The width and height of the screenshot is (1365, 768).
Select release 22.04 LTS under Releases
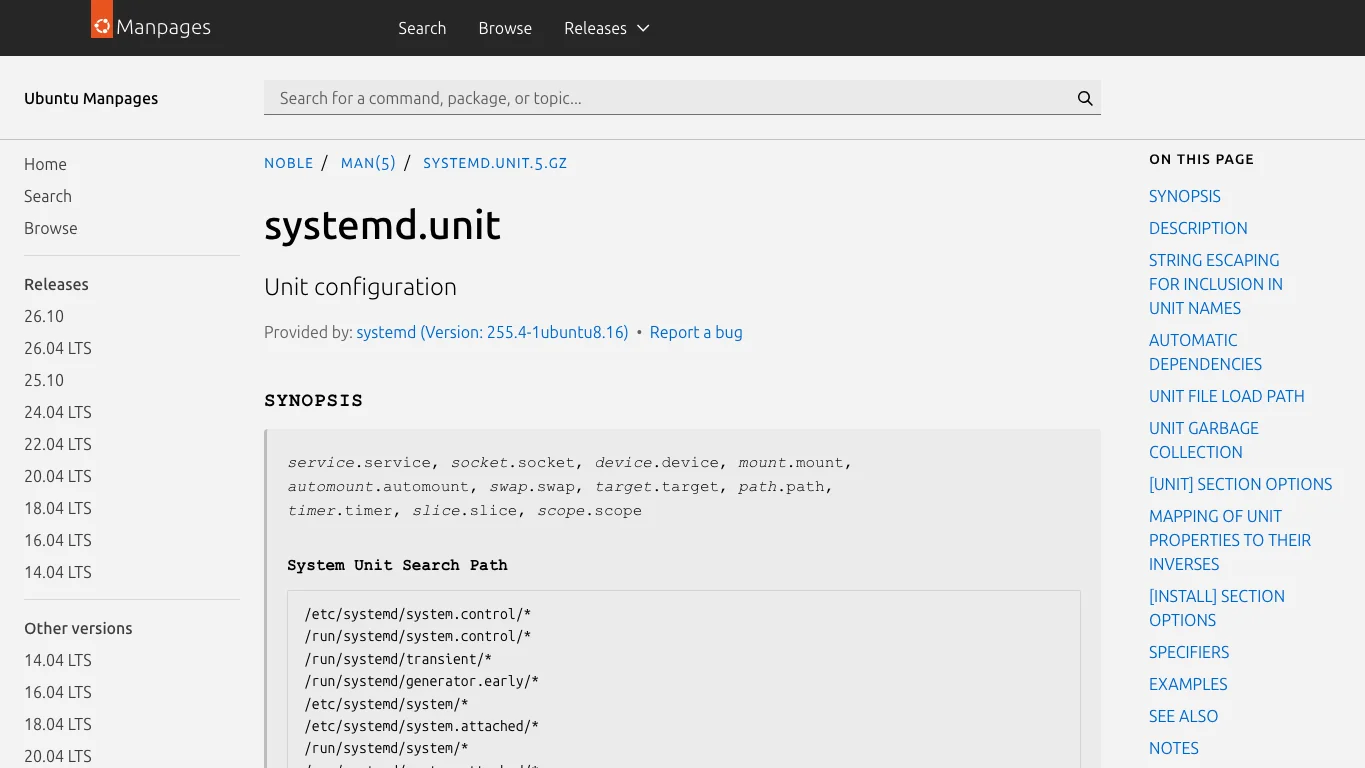[58, 444]
